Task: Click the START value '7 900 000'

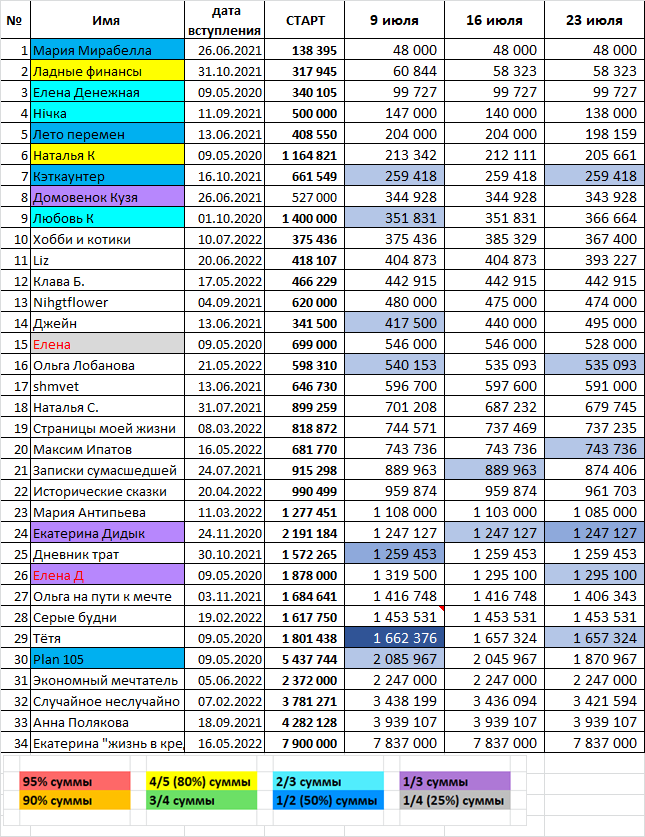Action: (x=304, y=743)
